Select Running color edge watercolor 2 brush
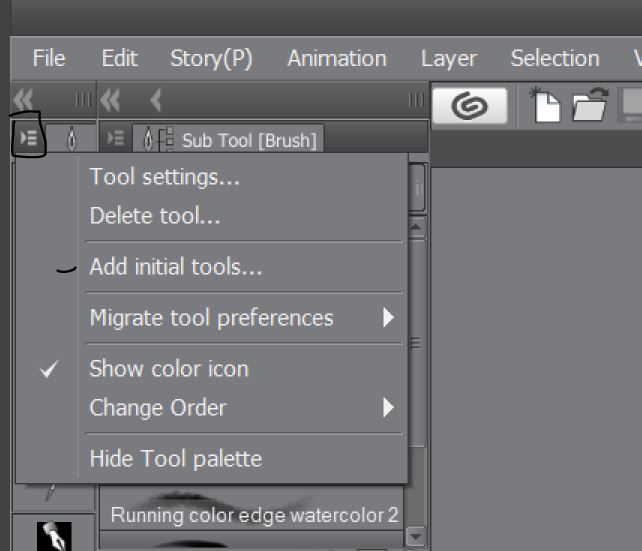 click(x=254, y=515)
